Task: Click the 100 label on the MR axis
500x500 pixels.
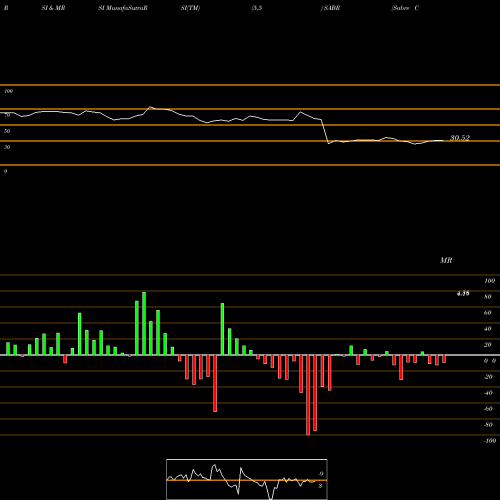Action: click(x=490, y=281)
